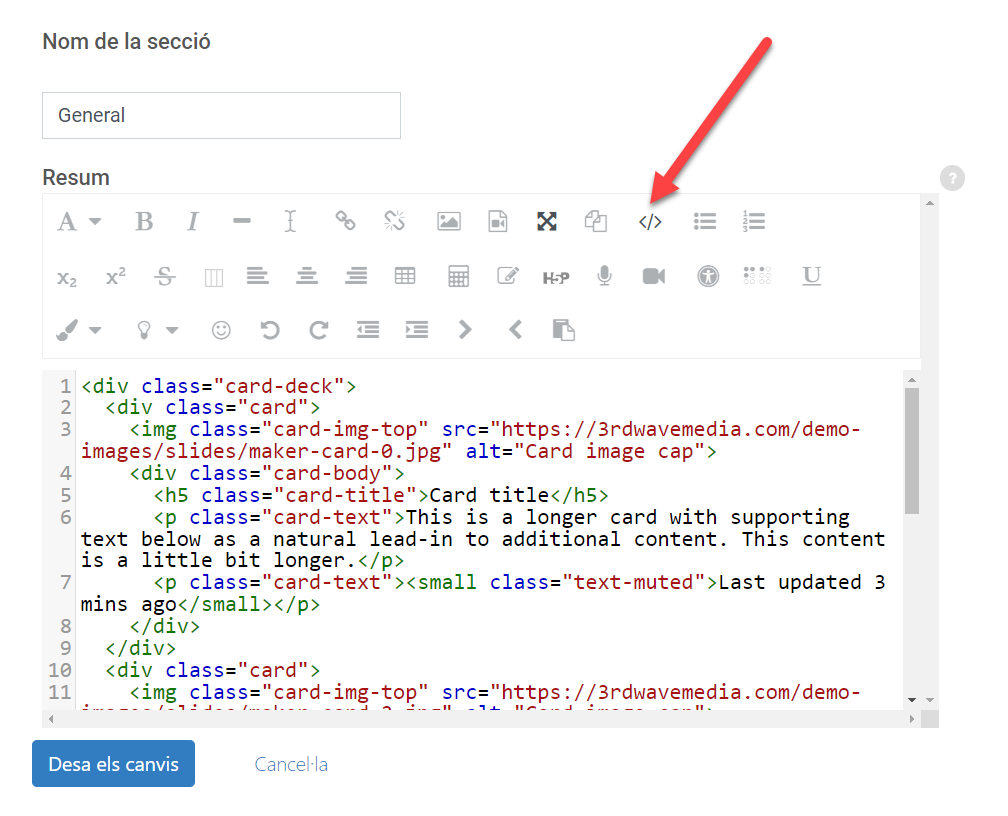Open the paragraph styles dropdown

click(x=79, y=222)
